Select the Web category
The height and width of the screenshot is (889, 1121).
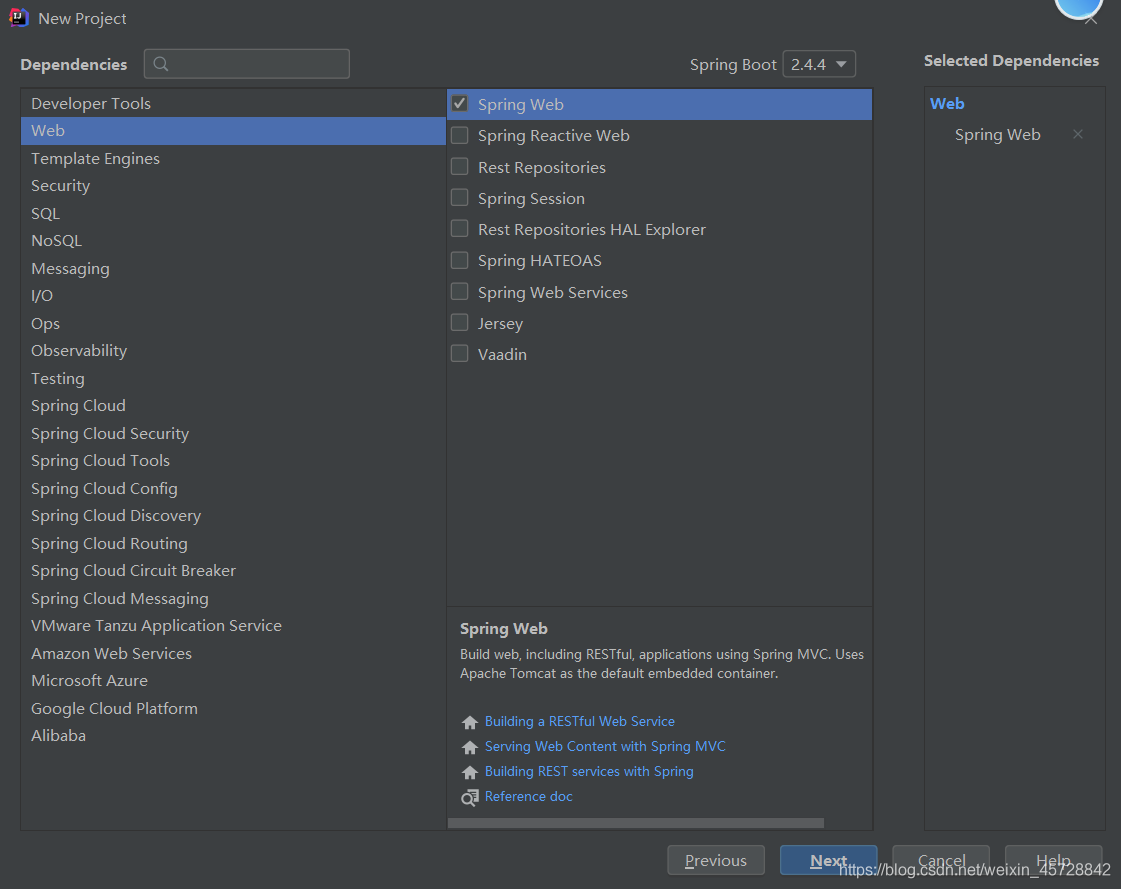point(233,131)
